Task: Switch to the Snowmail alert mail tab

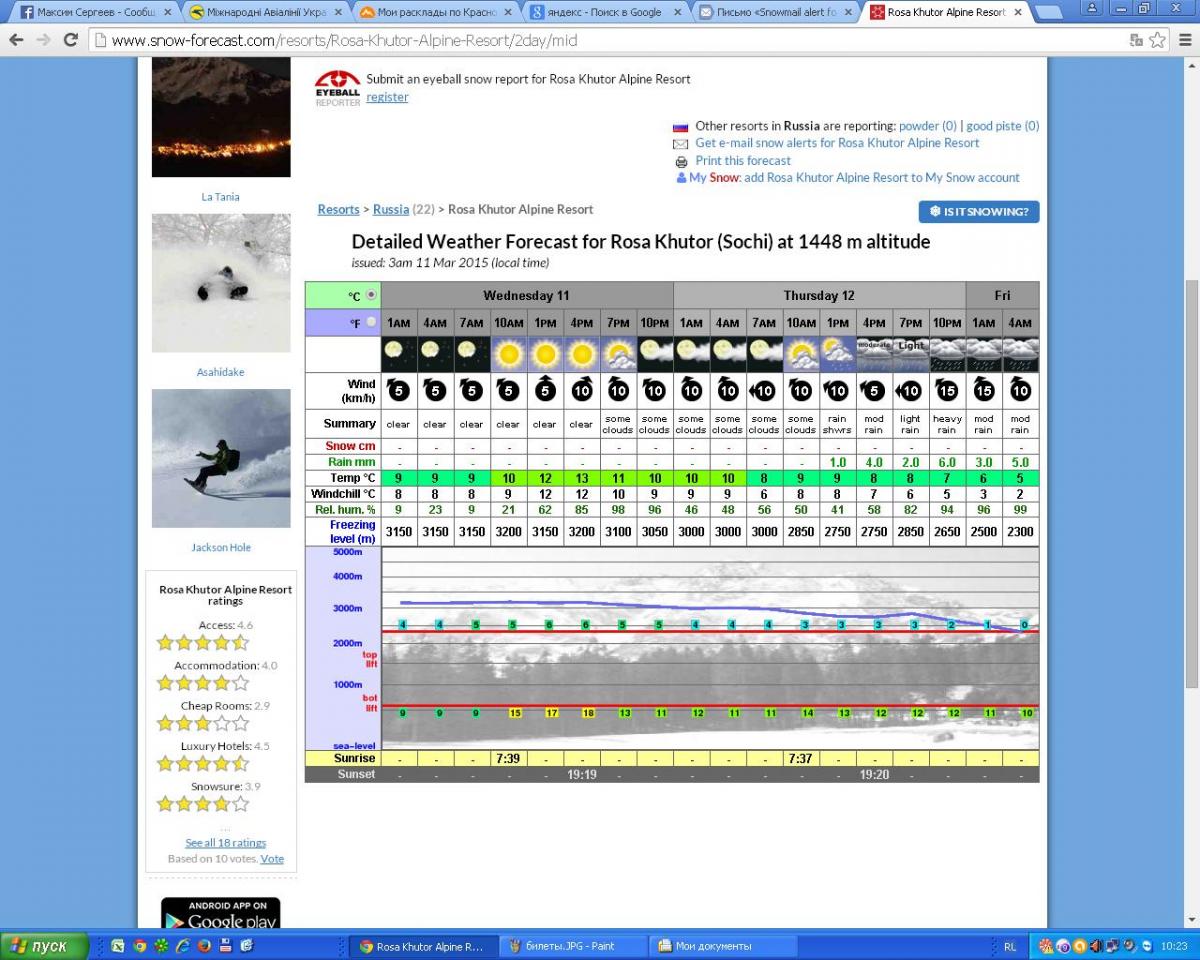Action: point(775,13)
